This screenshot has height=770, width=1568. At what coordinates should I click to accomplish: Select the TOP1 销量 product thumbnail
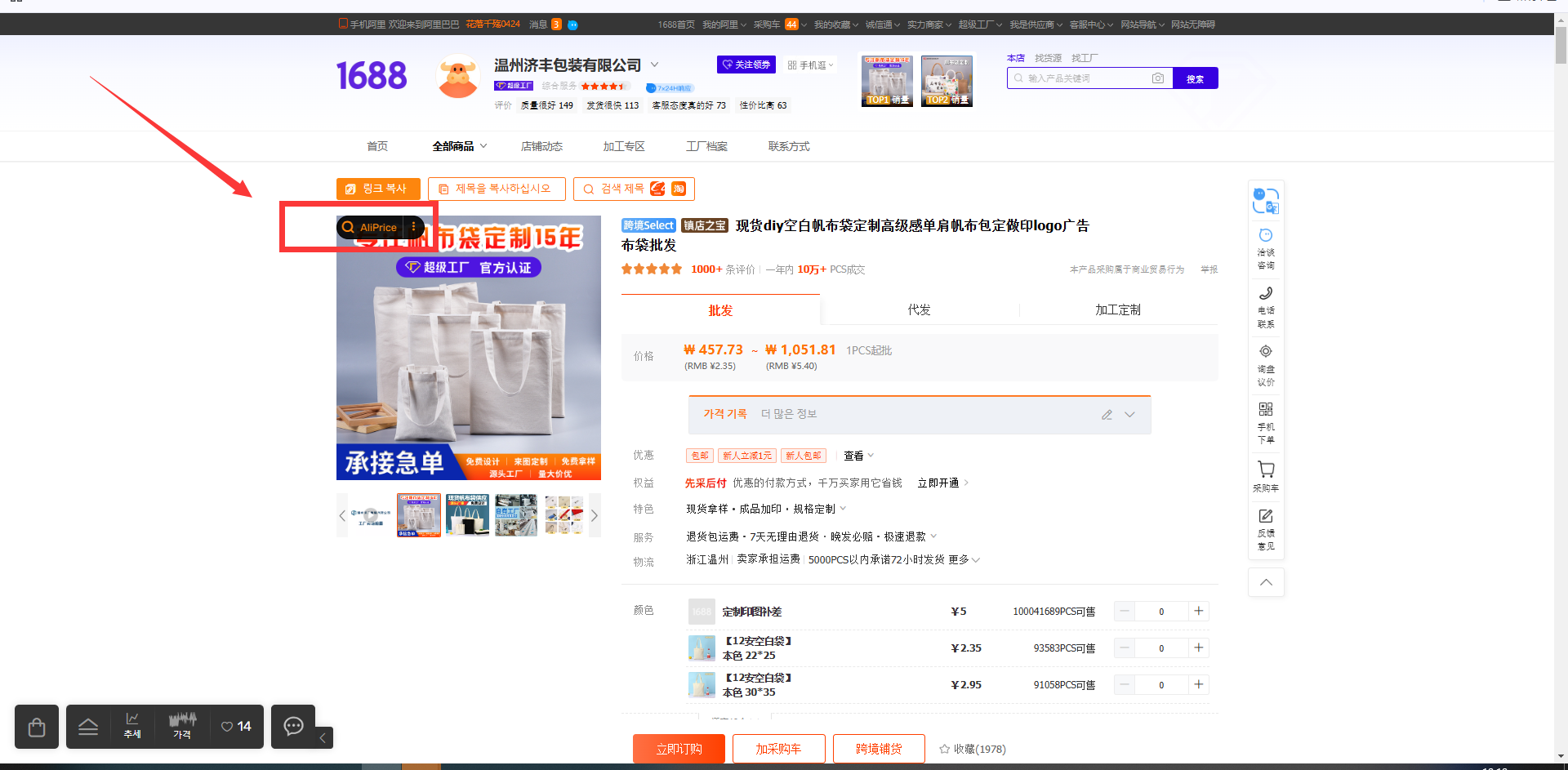pos(887,81)
